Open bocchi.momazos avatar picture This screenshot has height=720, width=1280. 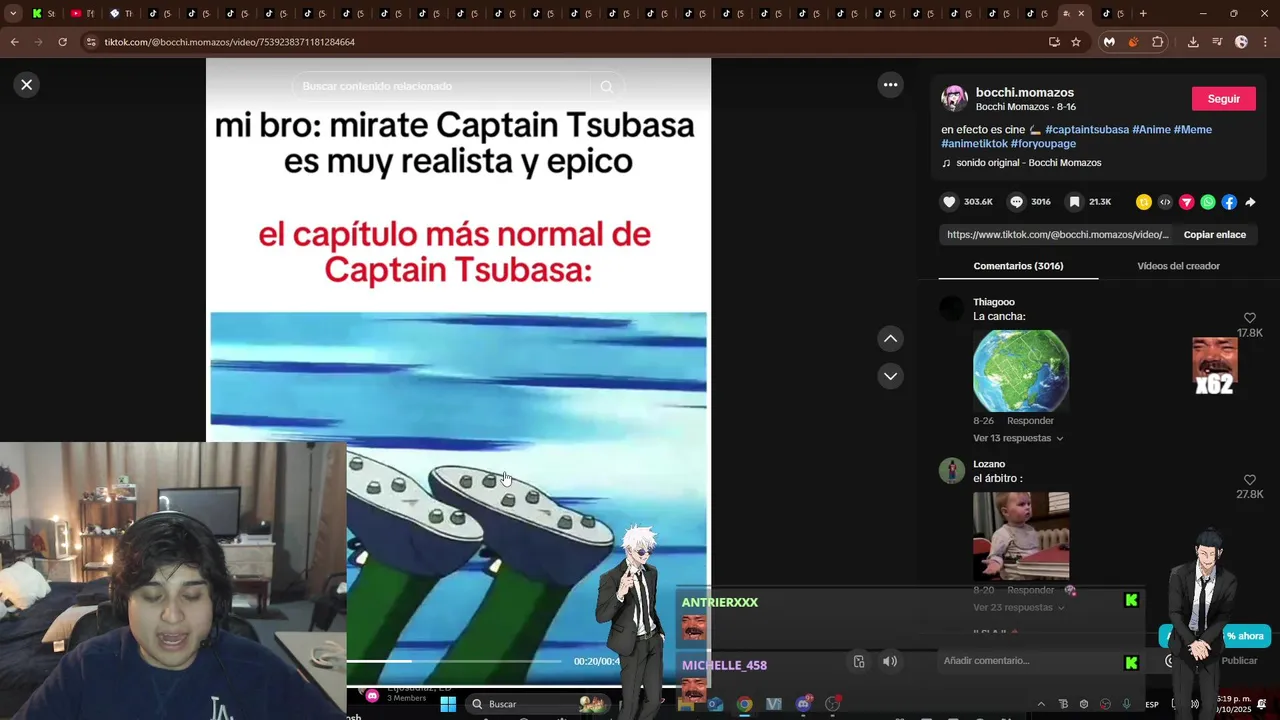point(954,99)
